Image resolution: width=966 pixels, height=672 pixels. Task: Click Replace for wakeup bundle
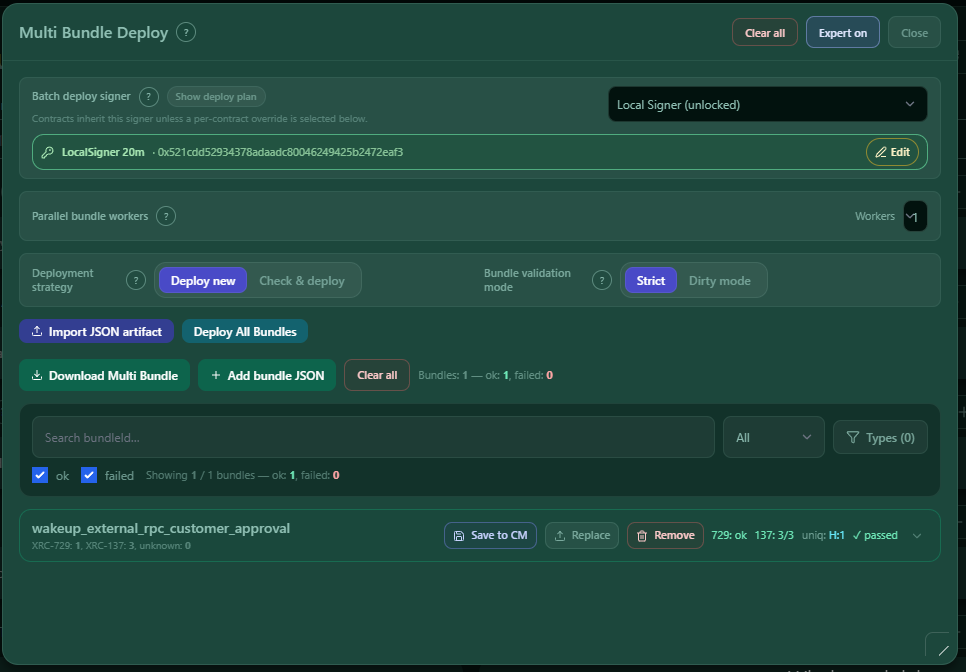(582, 535)
